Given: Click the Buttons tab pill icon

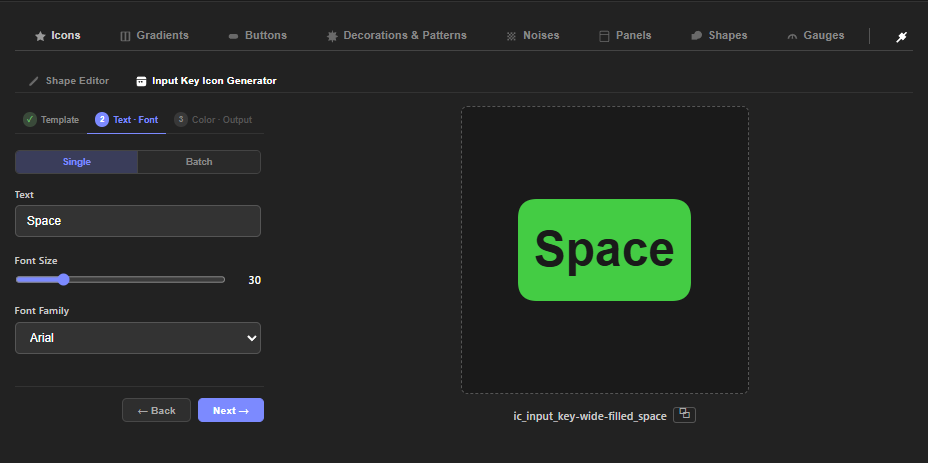Looking at the screenshot, I should click(x=233, y=36).
